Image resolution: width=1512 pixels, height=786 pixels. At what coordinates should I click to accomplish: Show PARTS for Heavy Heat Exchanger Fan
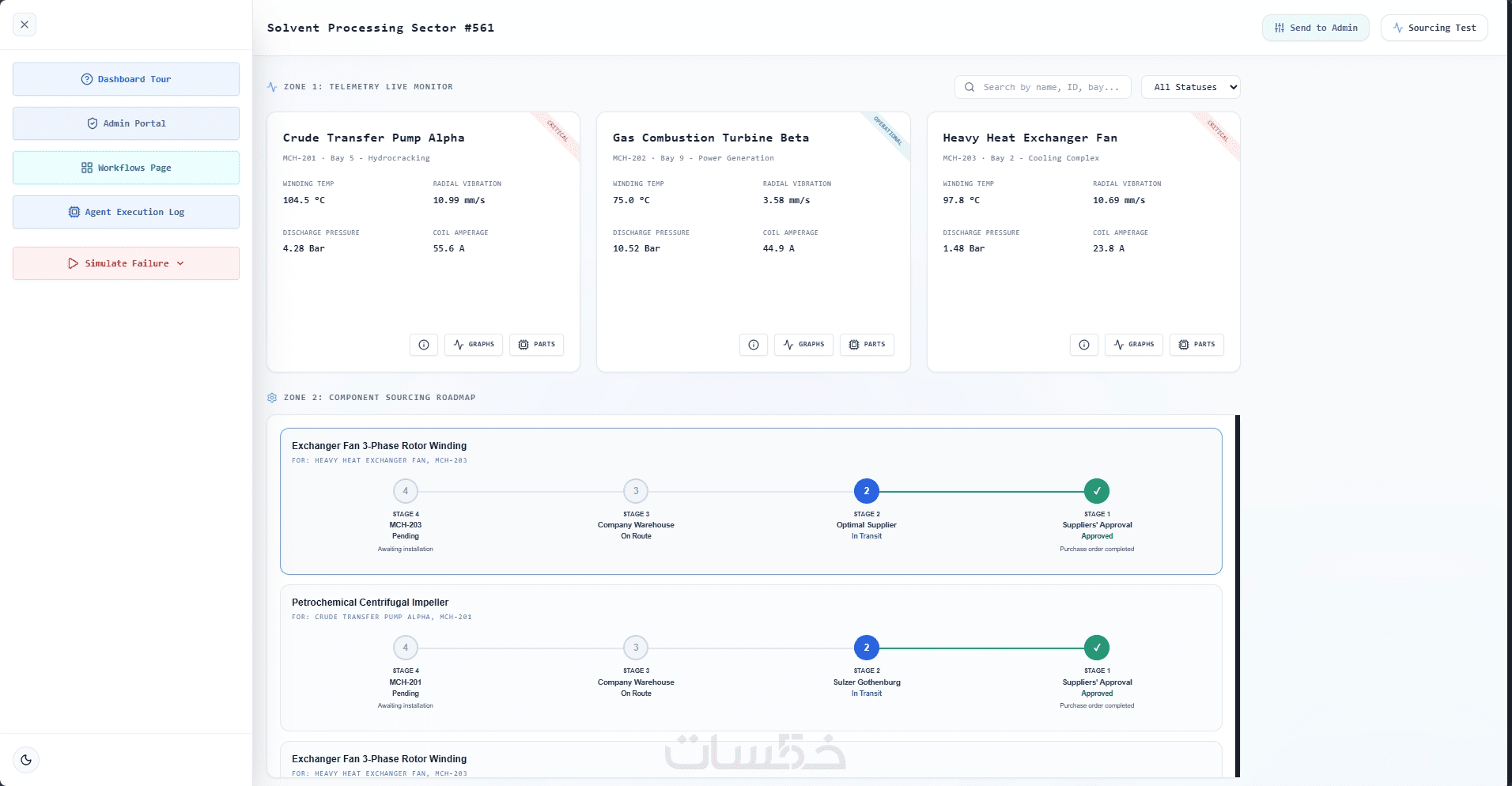(1196, 345)
